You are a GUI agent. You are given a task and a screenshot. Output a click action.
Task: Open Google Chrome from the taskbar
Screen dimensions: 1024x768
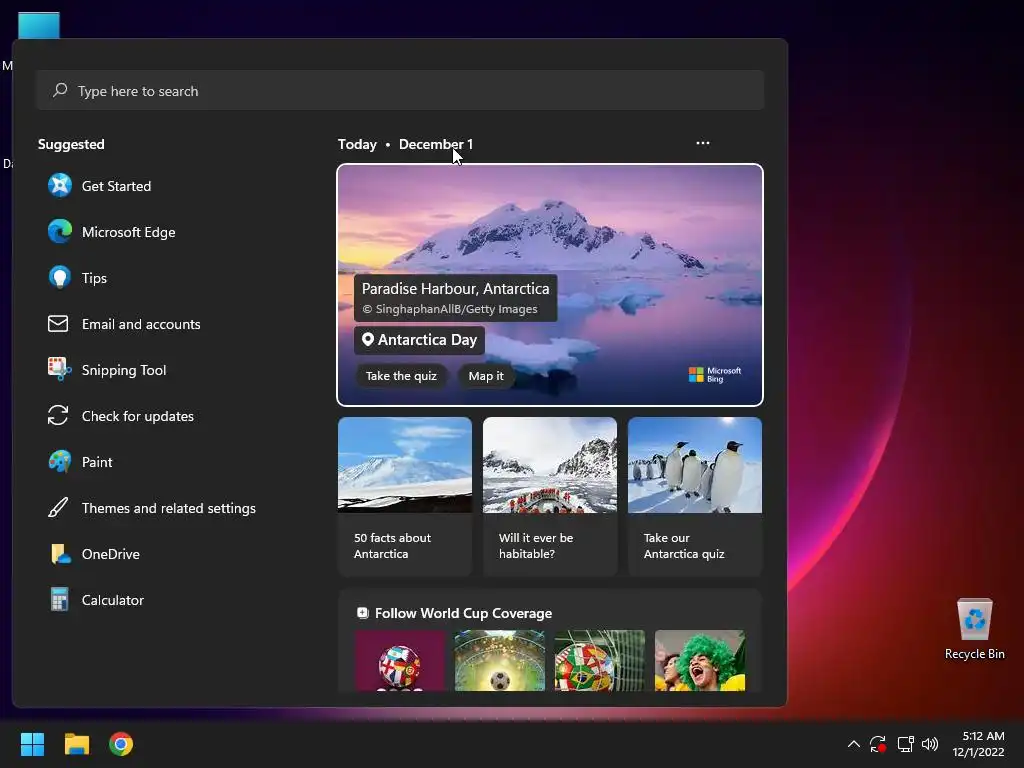pos(121,744)
